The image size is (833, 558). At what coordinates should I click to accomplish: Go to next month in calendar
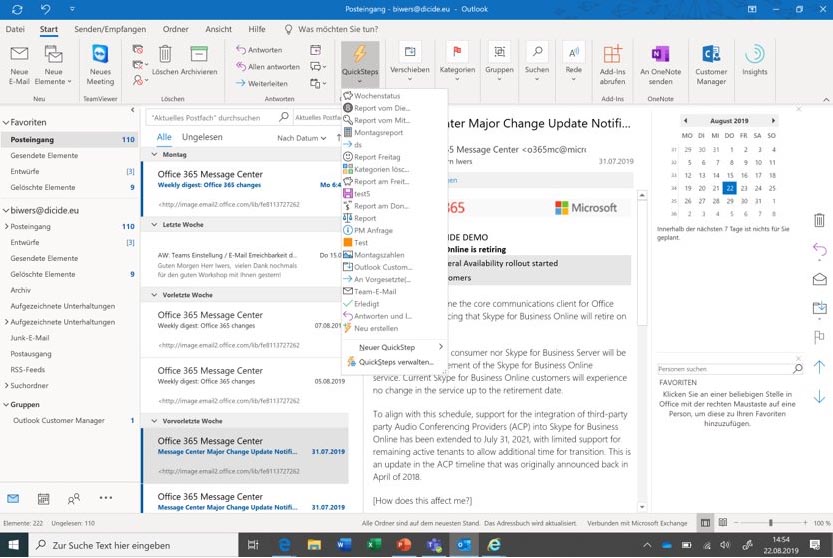(773, 121)
